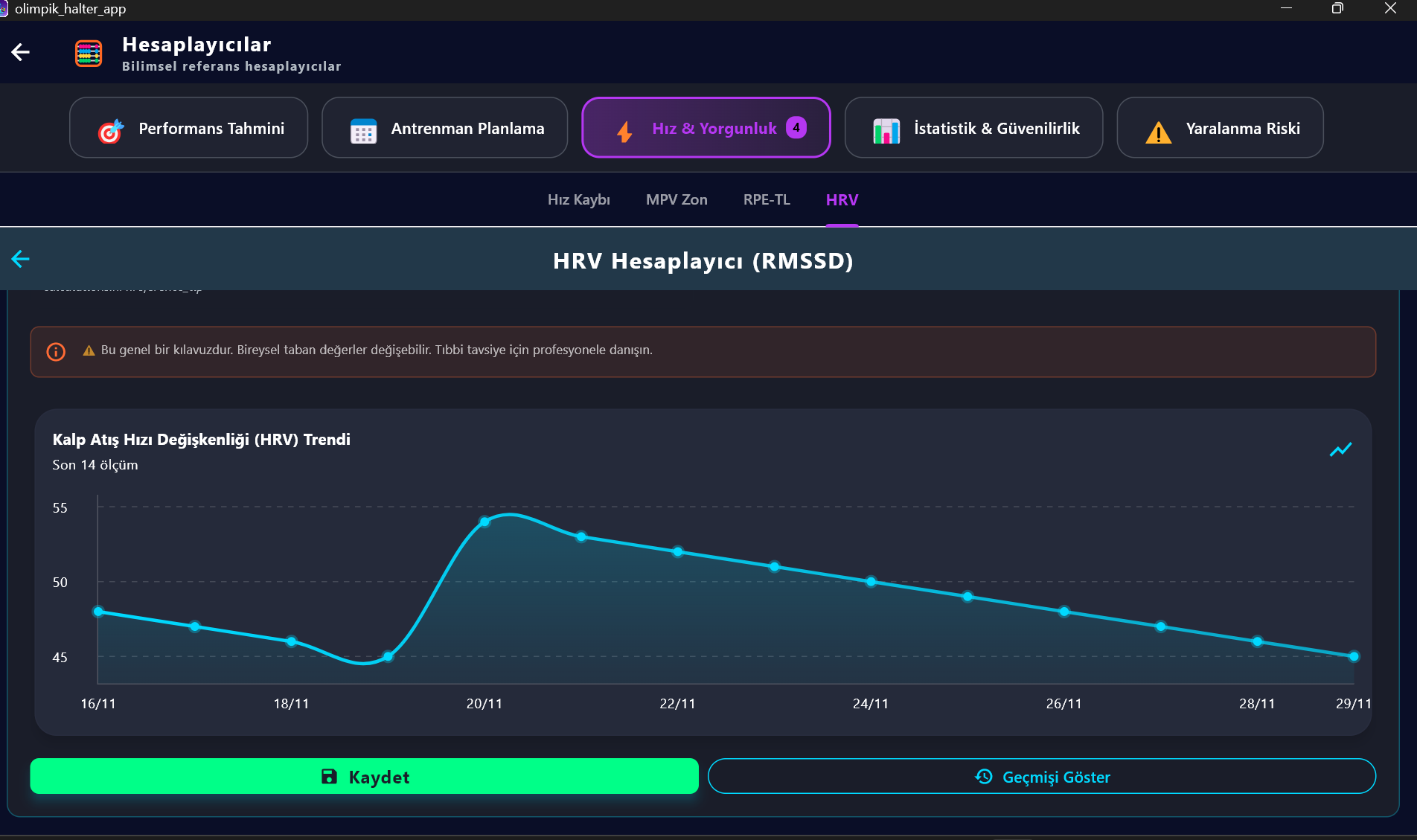Go back using the top-left arrow
Image resolution: width=1417 pixels, height=840 pixels.
[x=21, y=52]
